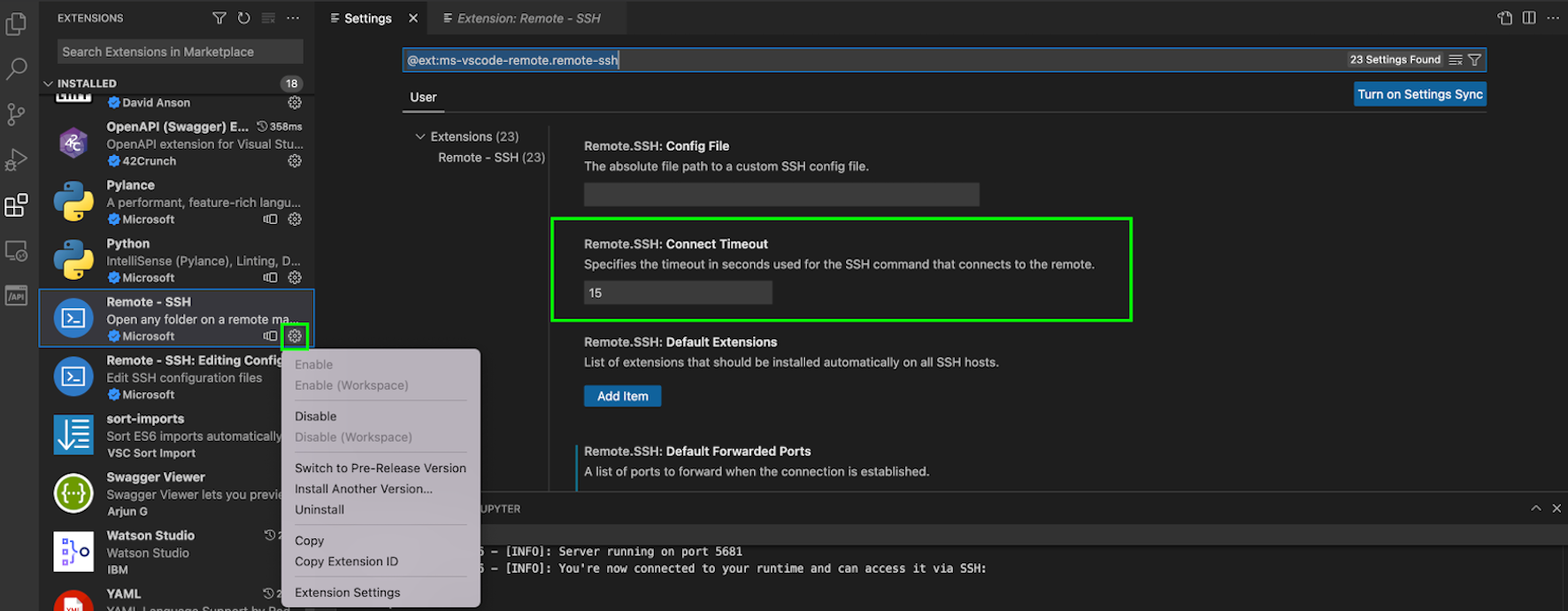Open the Search view in activity bar
Viewport: 1568px width, 611px height.
(x=16, y=69)
